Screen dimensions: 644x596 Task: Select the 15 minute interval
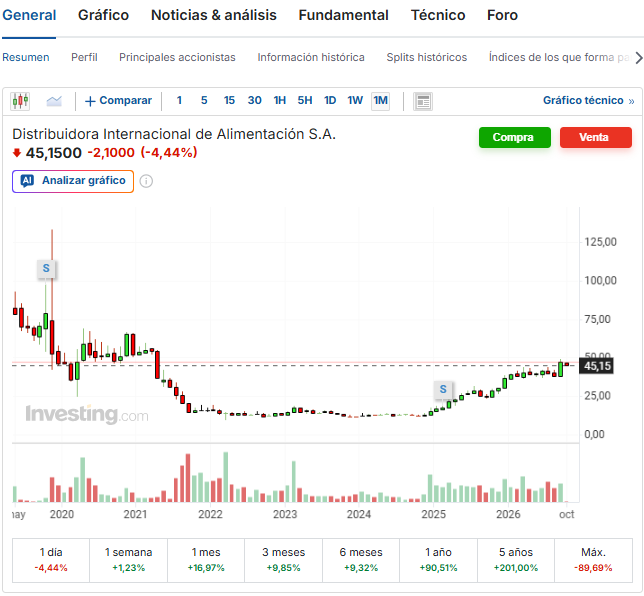pyautogui.click(x=229, y=101)
